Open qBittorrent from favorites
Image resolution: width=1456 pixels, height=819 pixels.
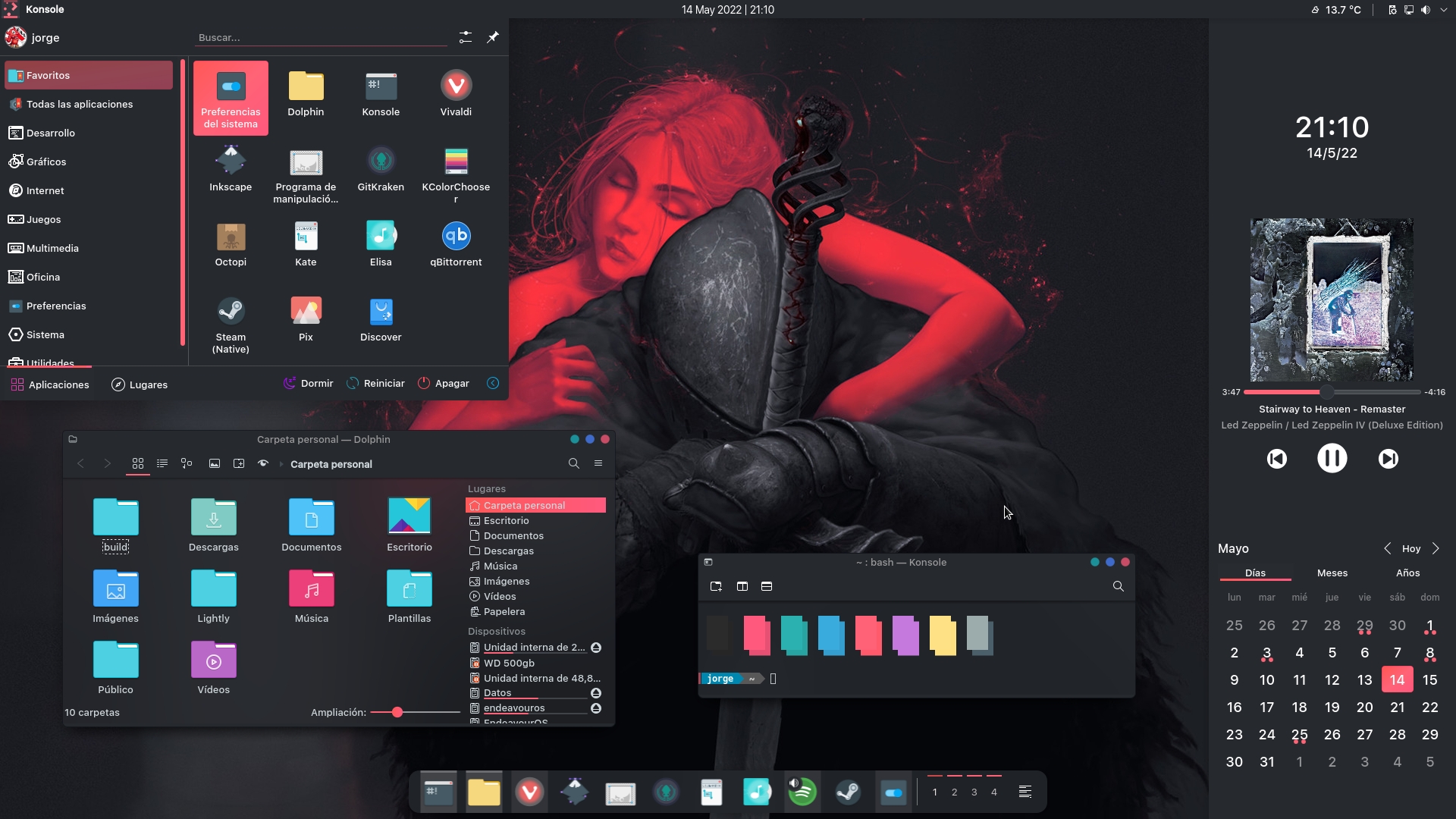[x=456, y=244]
